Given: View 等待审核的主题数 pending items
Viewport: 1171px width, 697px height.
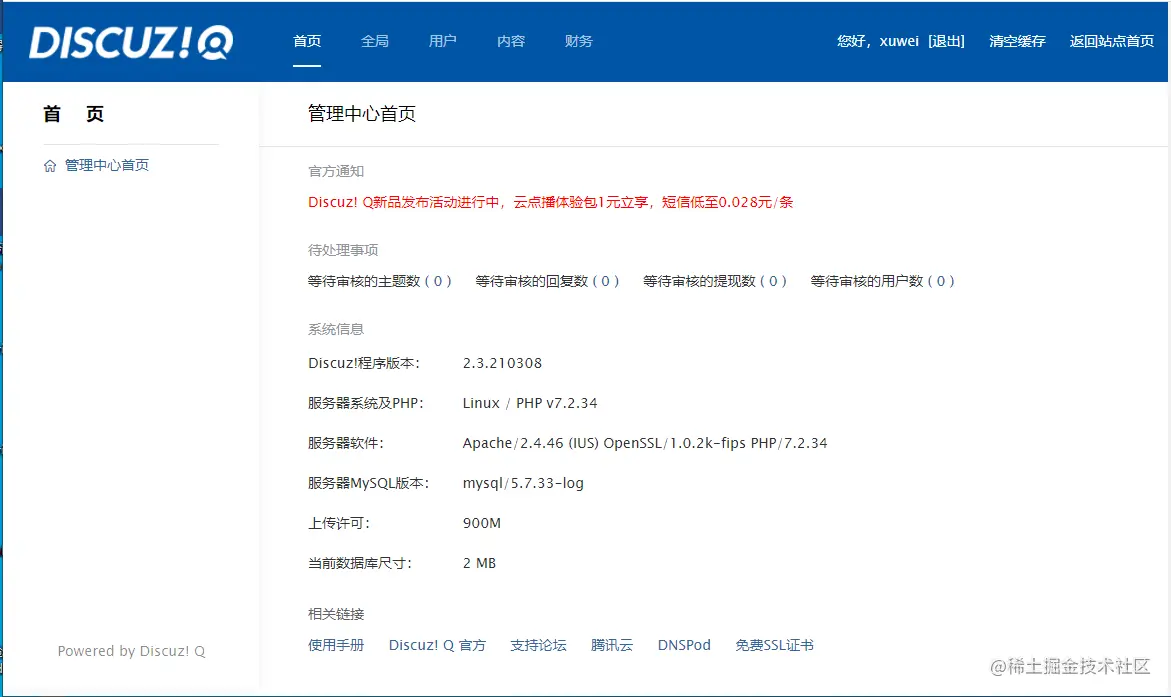Looking at the screenshot, I should (379, 282).
